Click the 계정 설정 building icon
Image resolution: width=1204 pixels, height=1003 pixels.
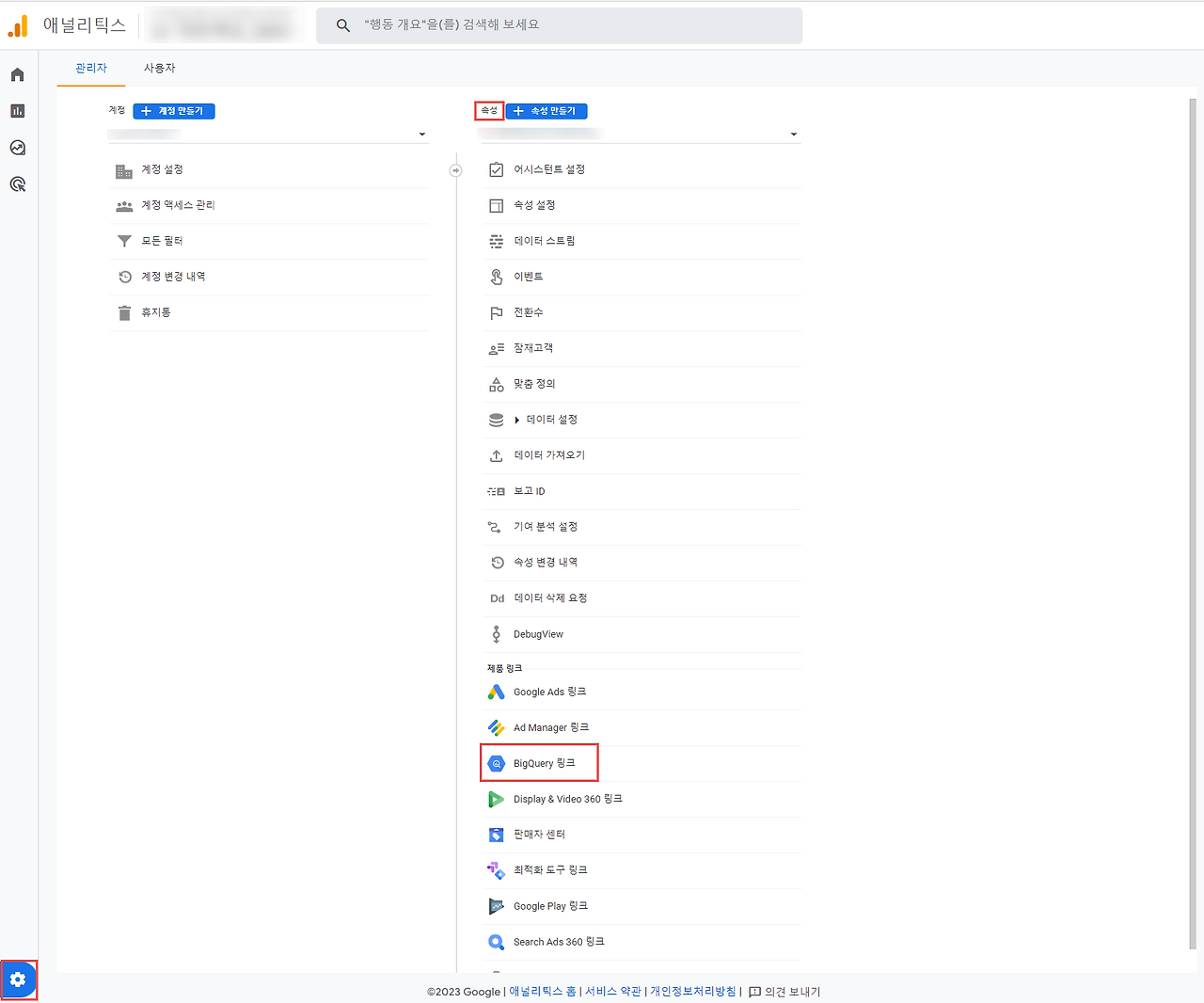[124, 170]
